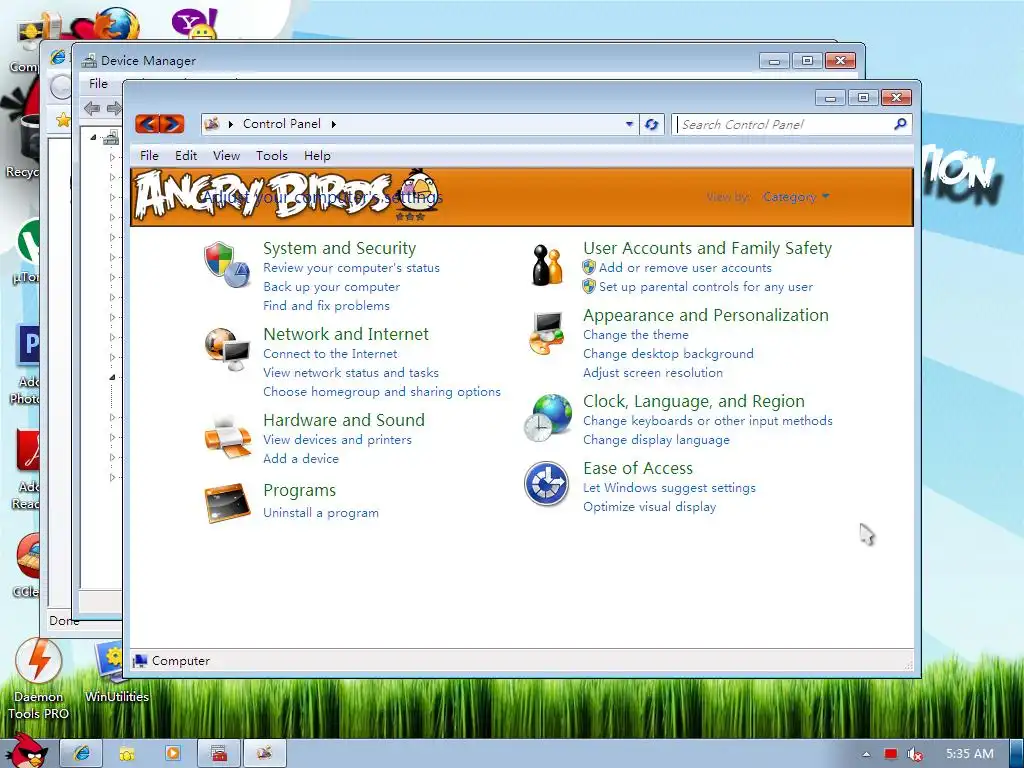
Task: Click View network status and tasks
Action: coord(351,373)
